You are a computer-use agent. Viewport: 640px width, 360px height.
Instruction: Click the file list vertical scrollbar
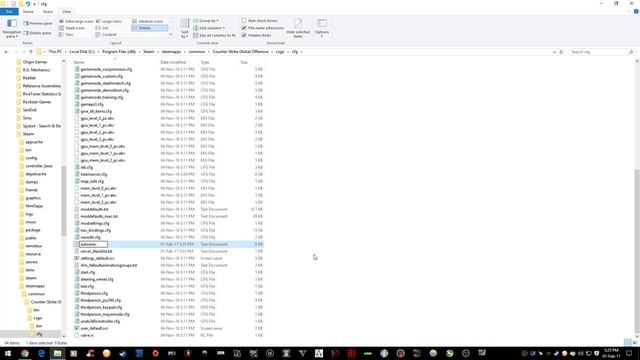[x=637, y=251]
